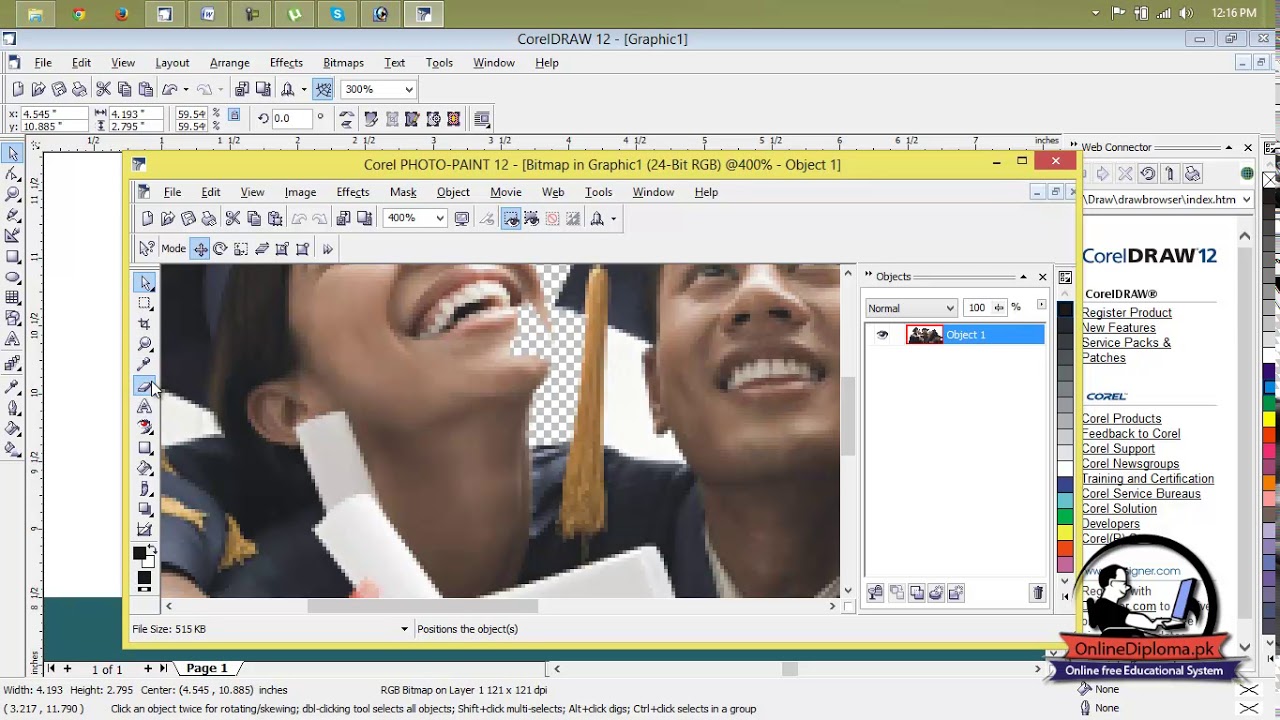The height and width of the screenshot is (720, 1280).
Task: Open the Web Connector address dropdown
Action: tap(1245, 199)
